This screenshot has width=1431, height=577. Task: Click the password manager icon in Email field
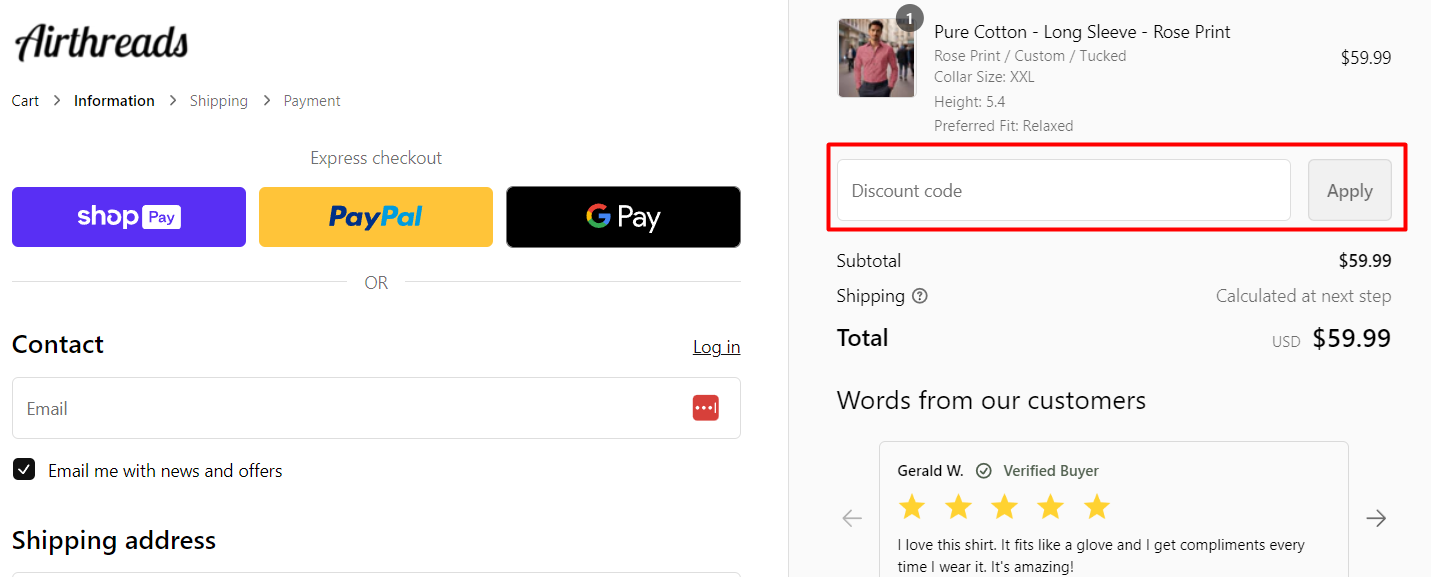pyautogui.click(x=706, y=408)
